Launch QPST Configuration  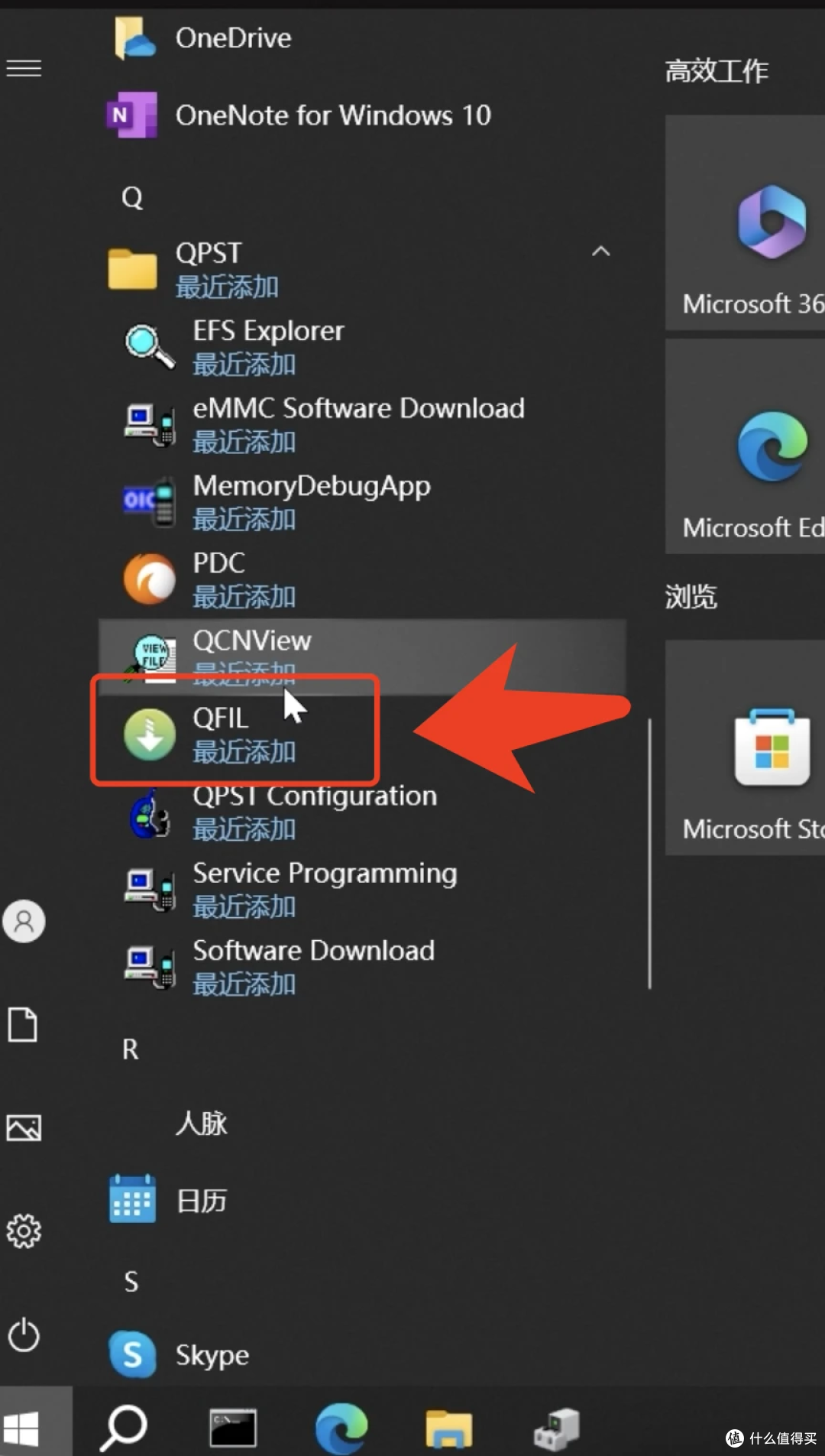(x=314, y=811)
